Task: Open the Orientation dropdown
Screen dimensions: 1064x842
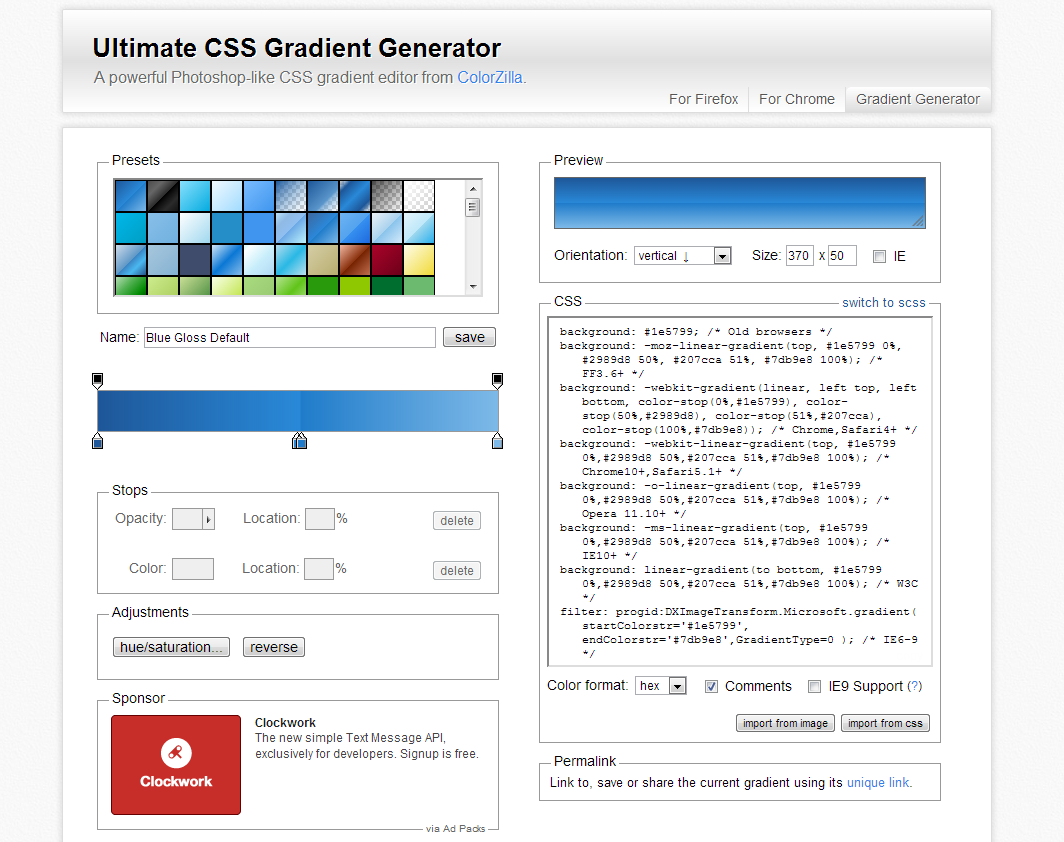Action: click(x=683, y=256)
